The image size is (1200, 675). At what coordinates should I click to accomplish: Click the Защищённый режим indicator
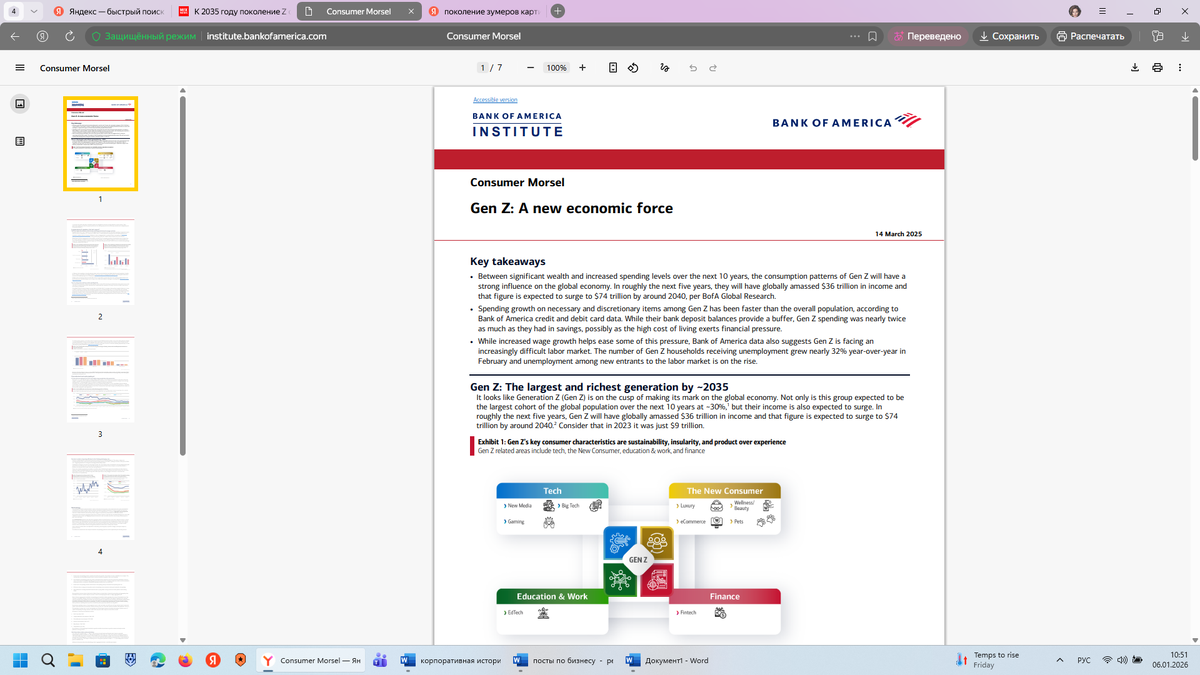click(144, 36)
